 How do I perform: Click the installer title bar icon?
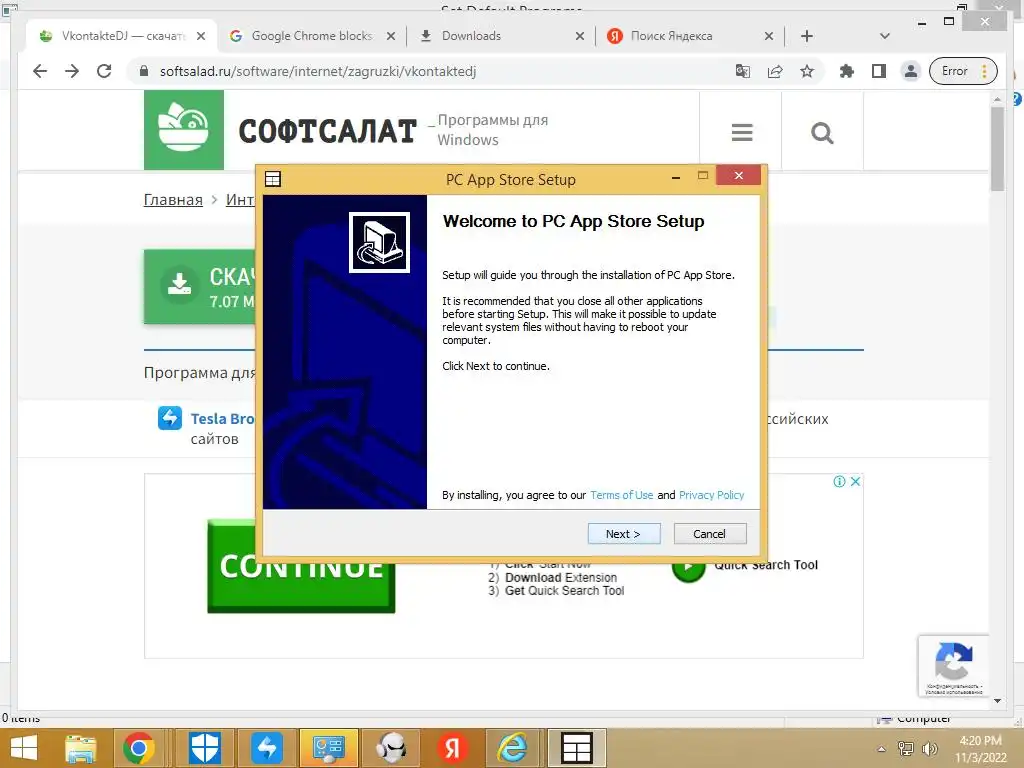tap(273, 179)
